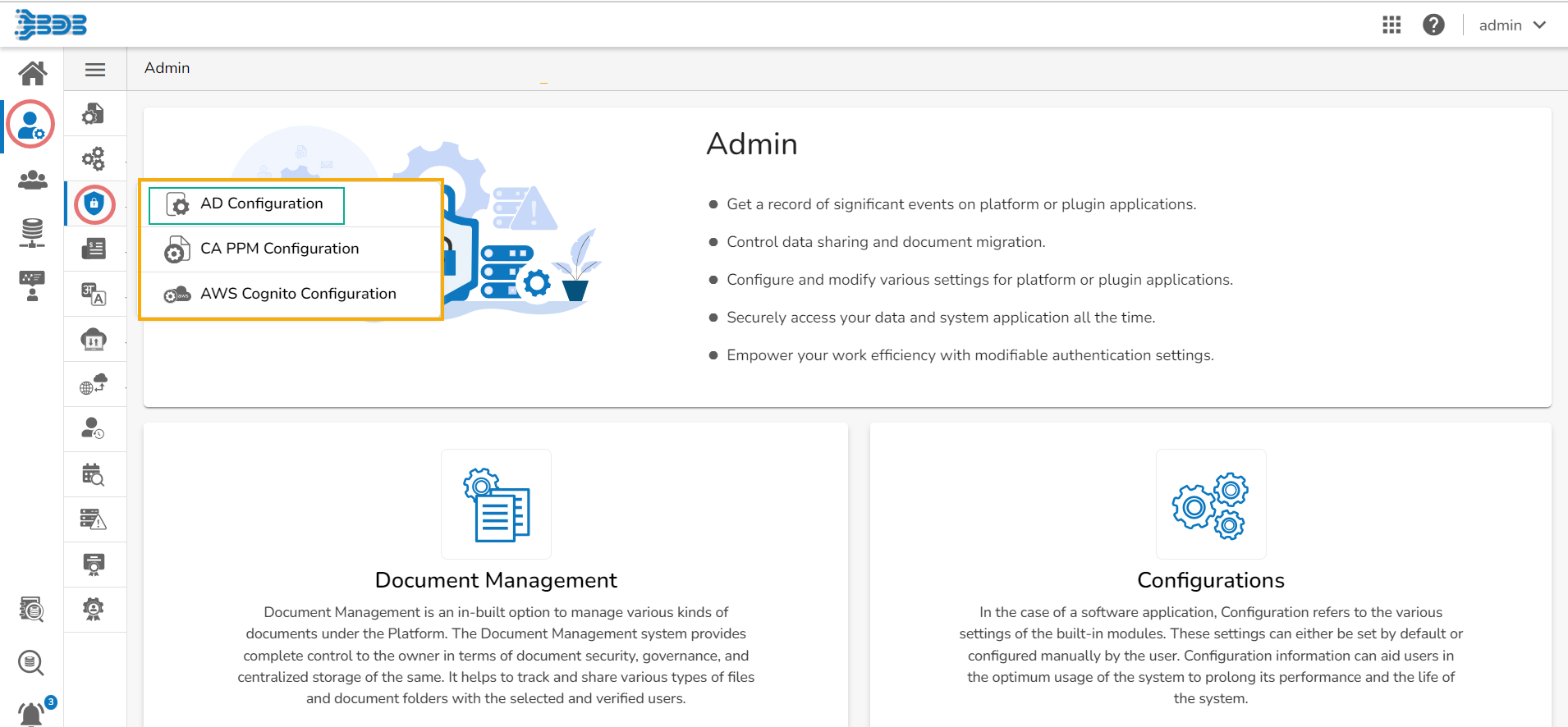Open the notifications bell icon
The width and height of the screenshot is (1568, 727).
click(x=33, y=712)
